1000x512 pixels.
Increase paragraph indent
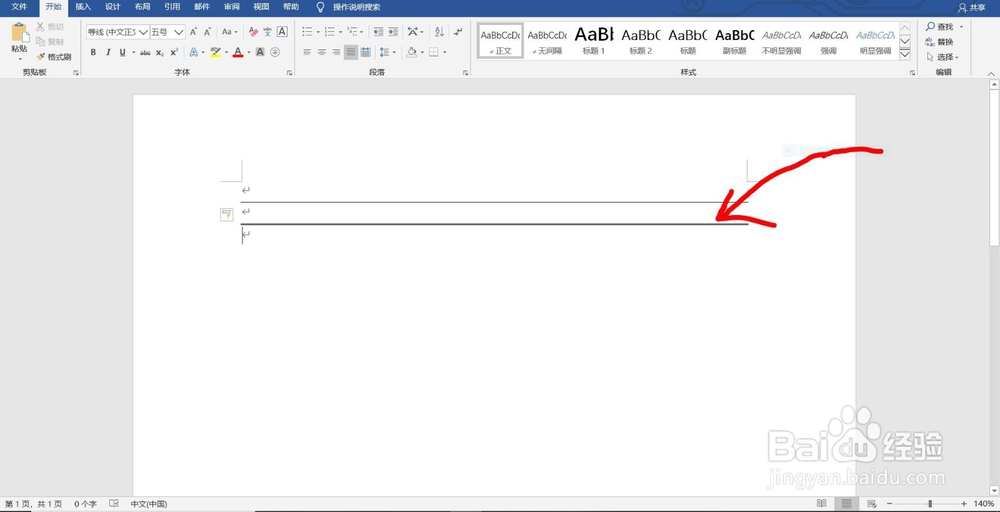point(393,32)
